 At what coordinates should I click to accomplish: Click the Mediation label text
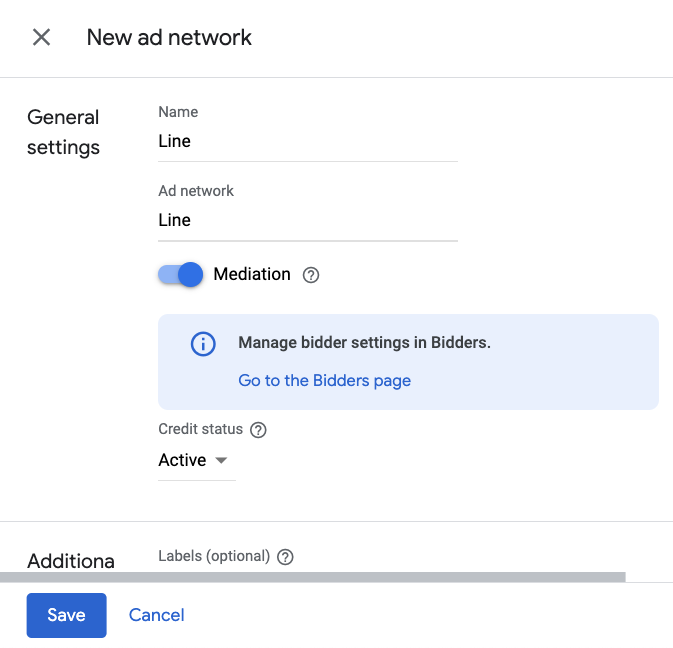(252, 274)
